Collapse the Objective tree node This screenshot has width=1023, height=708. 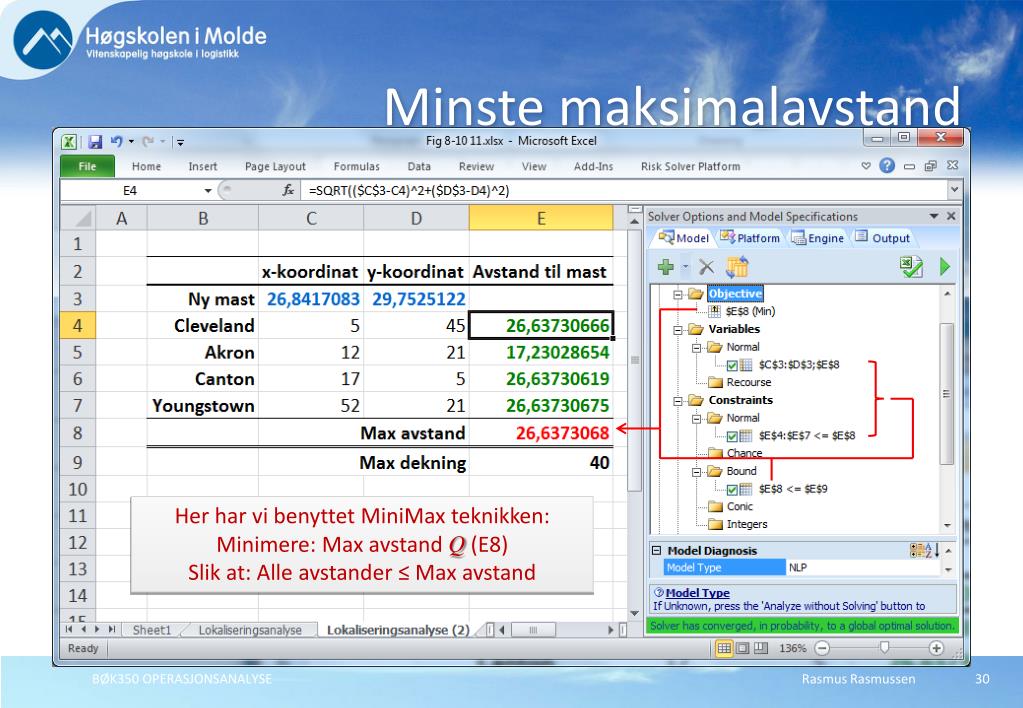click(x=678, y=294)
